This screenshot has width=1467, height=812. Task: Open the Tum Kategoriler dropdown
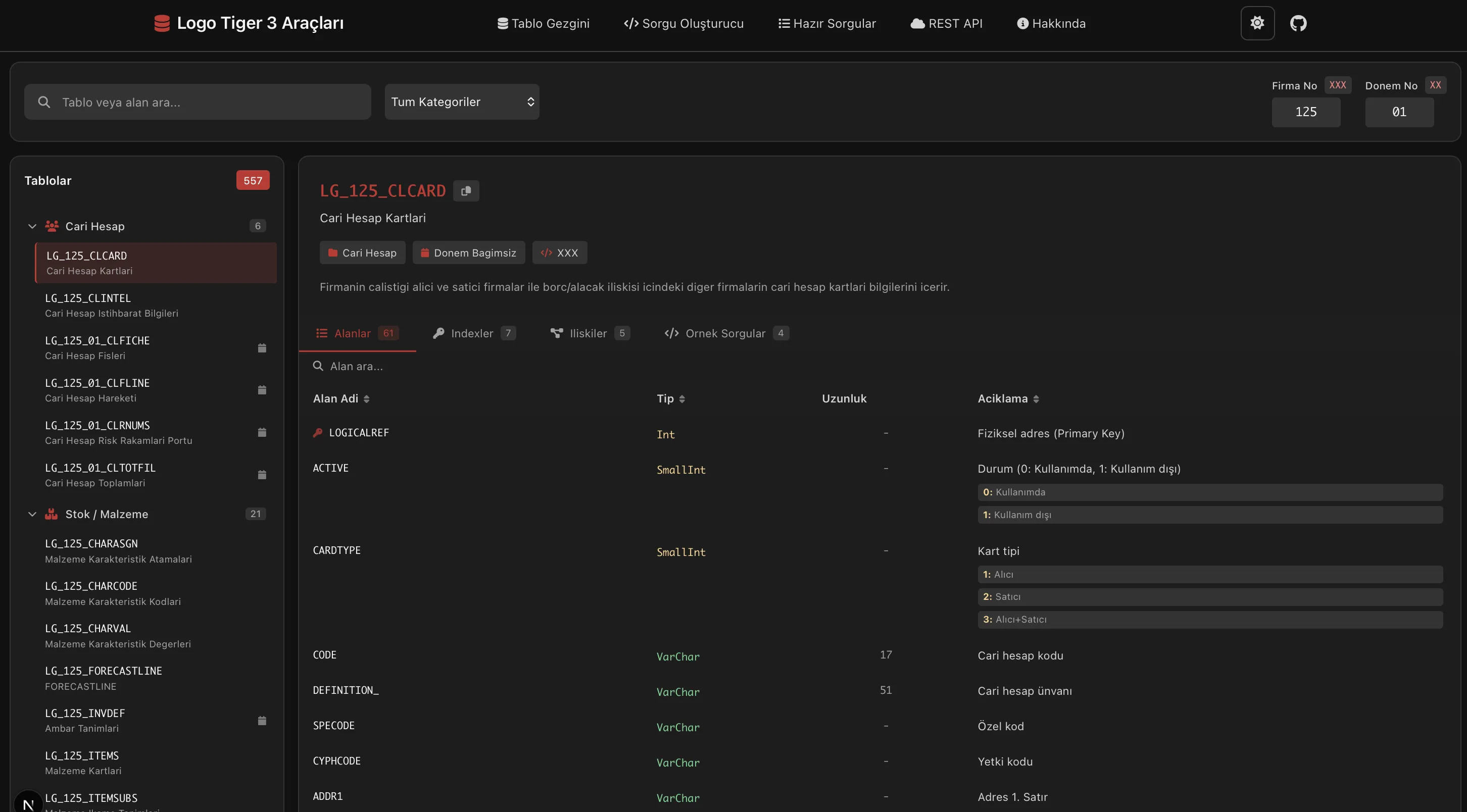461,102
